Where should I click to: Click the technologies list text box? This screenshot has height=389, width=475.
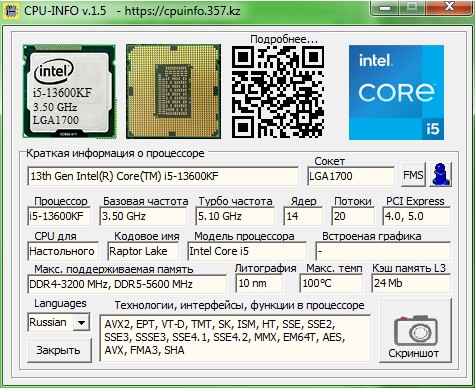(x=235, y=338)
